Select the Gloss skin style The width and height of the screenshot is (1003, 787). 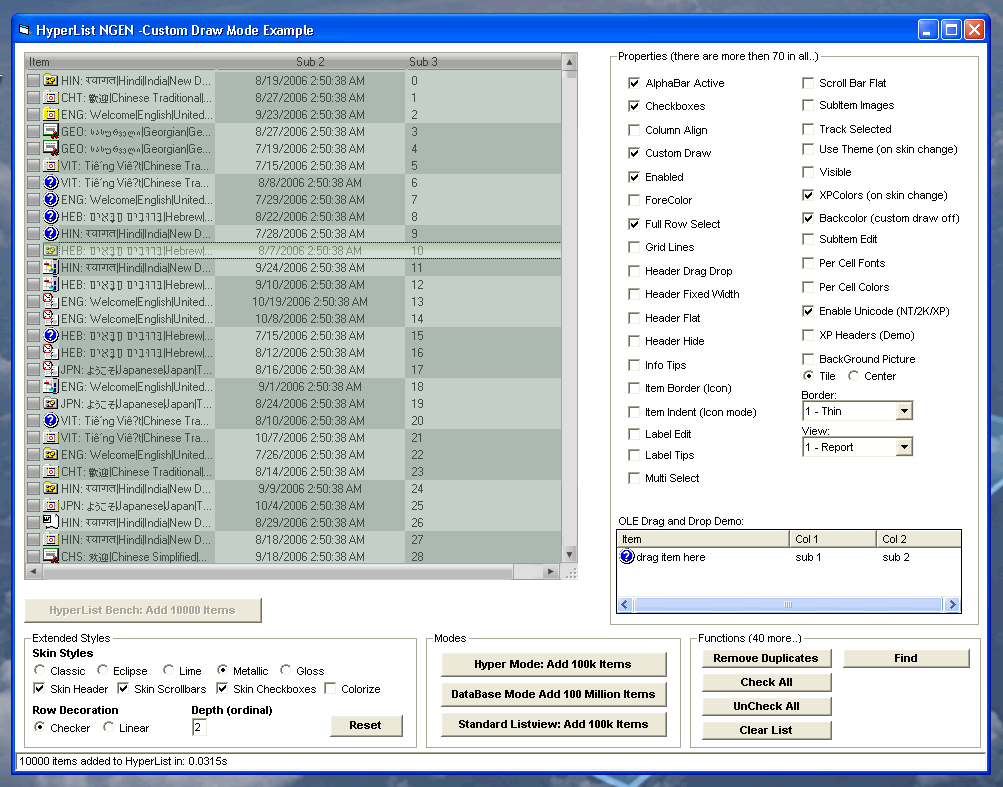(x=286, y=671)
